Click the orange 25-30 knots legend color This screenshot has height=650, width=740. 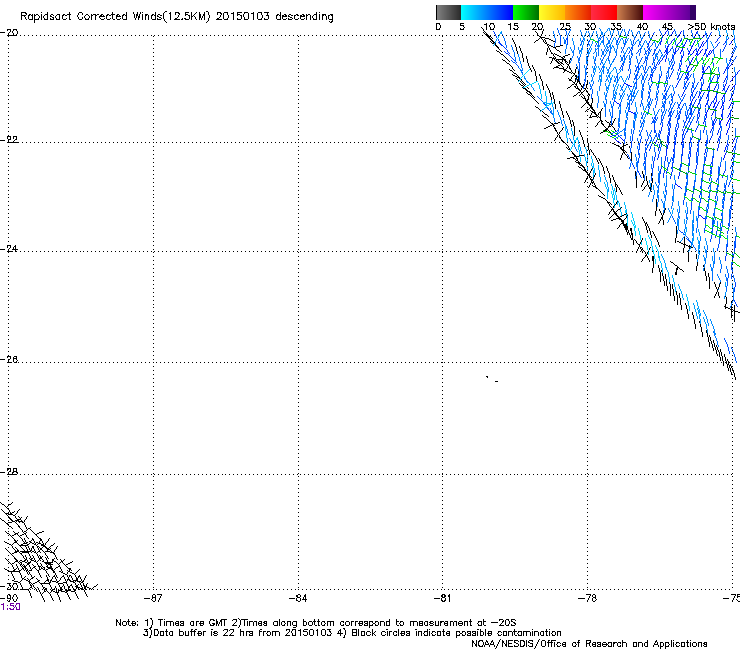[578, 12]
